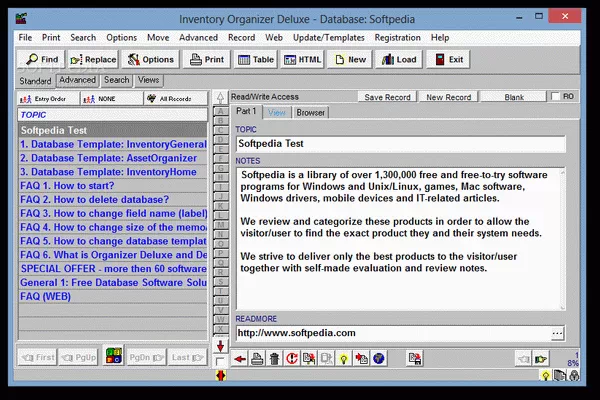Viewport: 600px width, 400px height.
Task: Click the red down arrow below alphabet bar
Action: tap(220, 346)
